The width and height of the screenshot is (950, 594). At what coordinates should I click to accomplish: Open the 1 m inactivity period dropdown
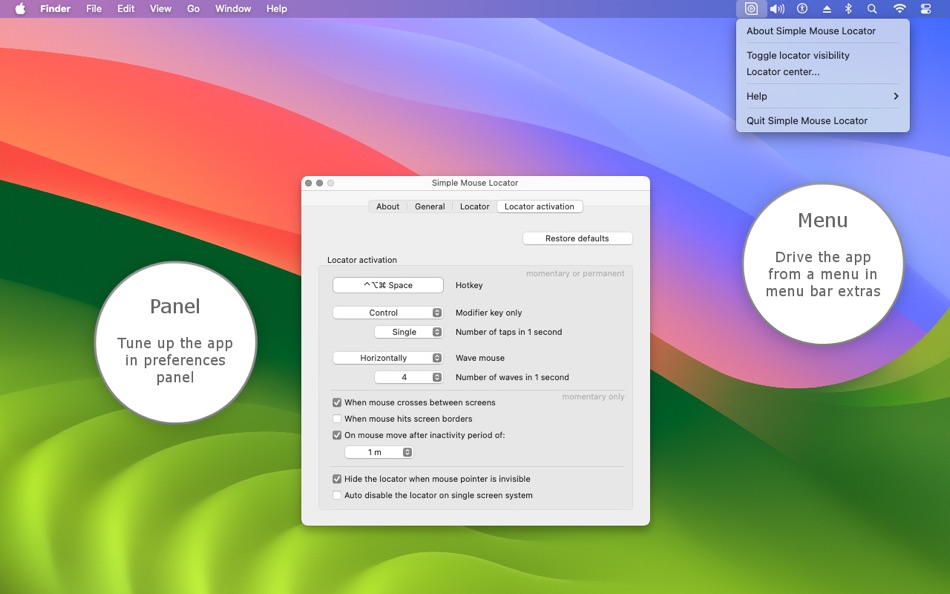(379, 452)
